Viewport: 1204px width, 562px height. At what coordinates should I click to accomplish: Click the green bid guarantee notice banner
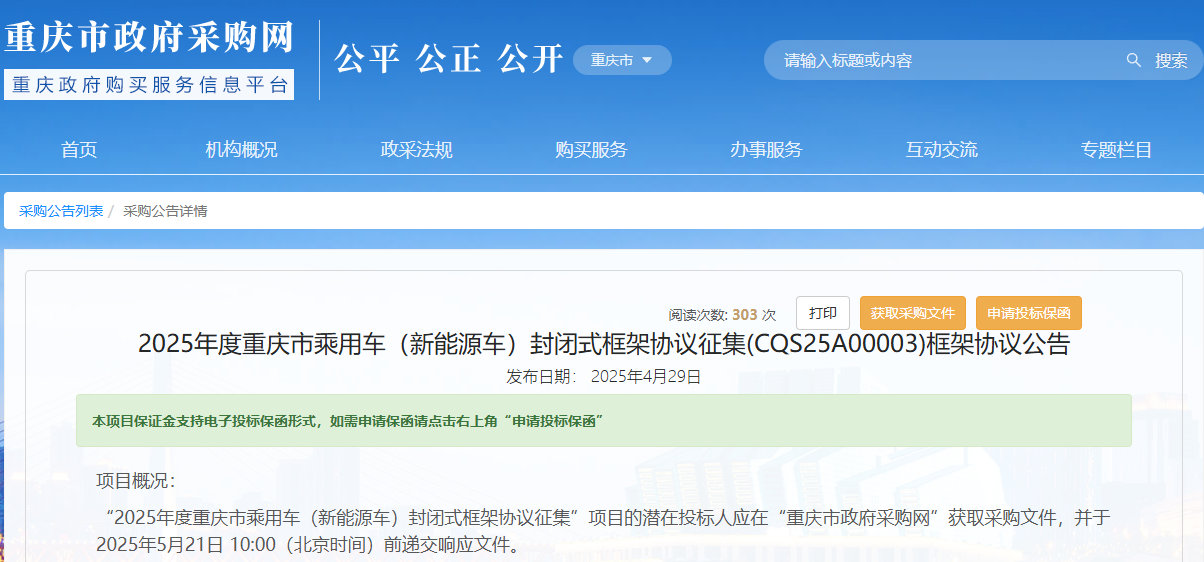coord(603,421)
